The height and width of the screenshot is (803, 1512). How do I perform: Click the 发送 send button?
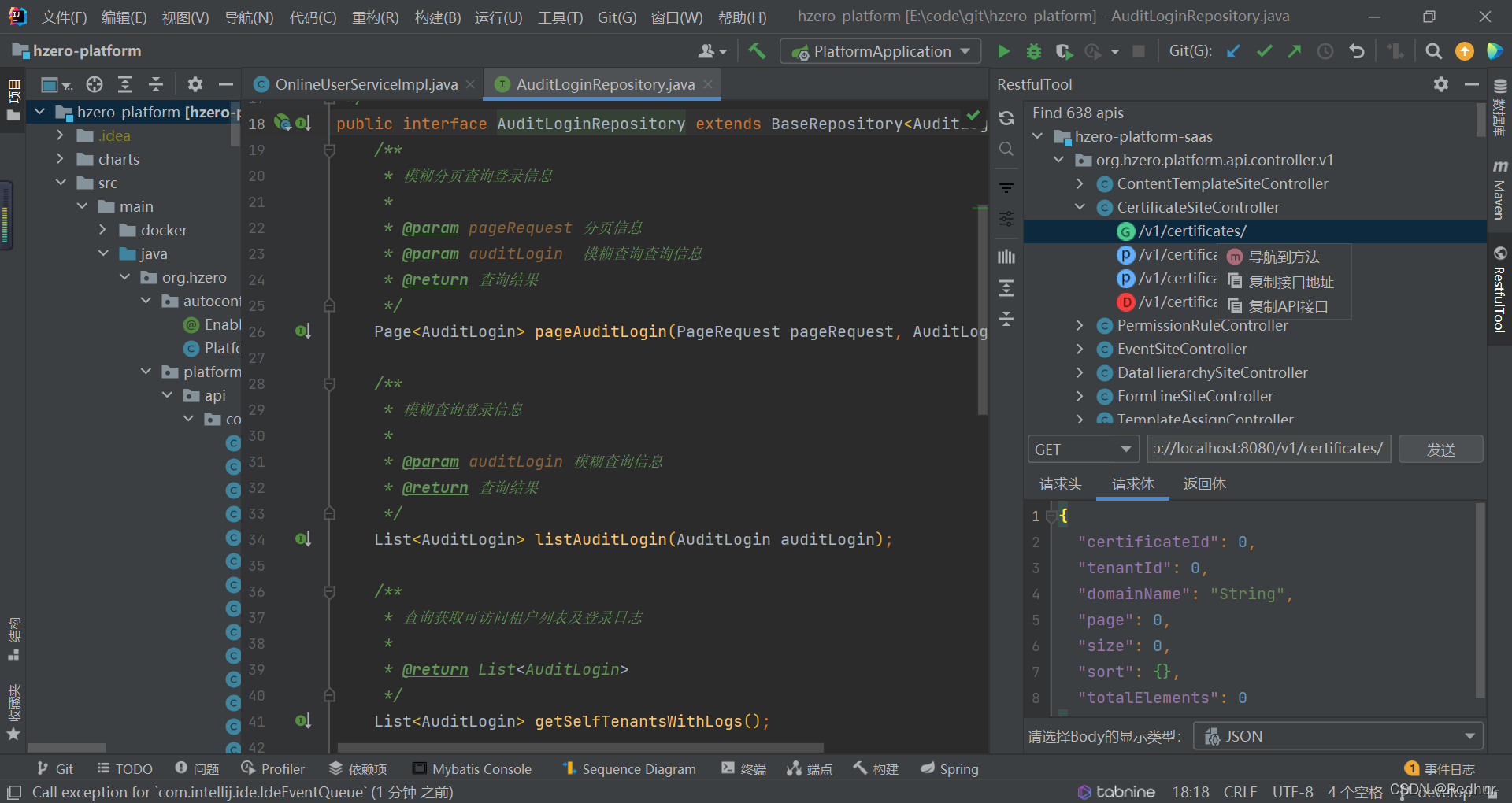pos(1441,450)
